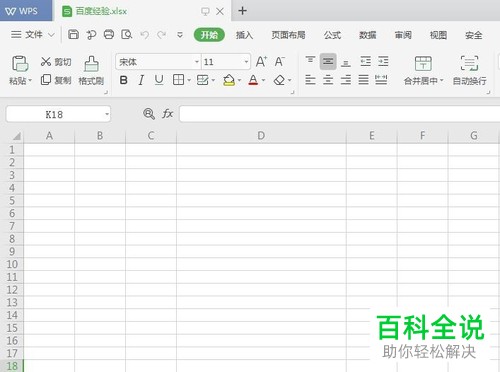500x372 pixels.
Task: Center text horizontally
Action: tap(328, 80)
